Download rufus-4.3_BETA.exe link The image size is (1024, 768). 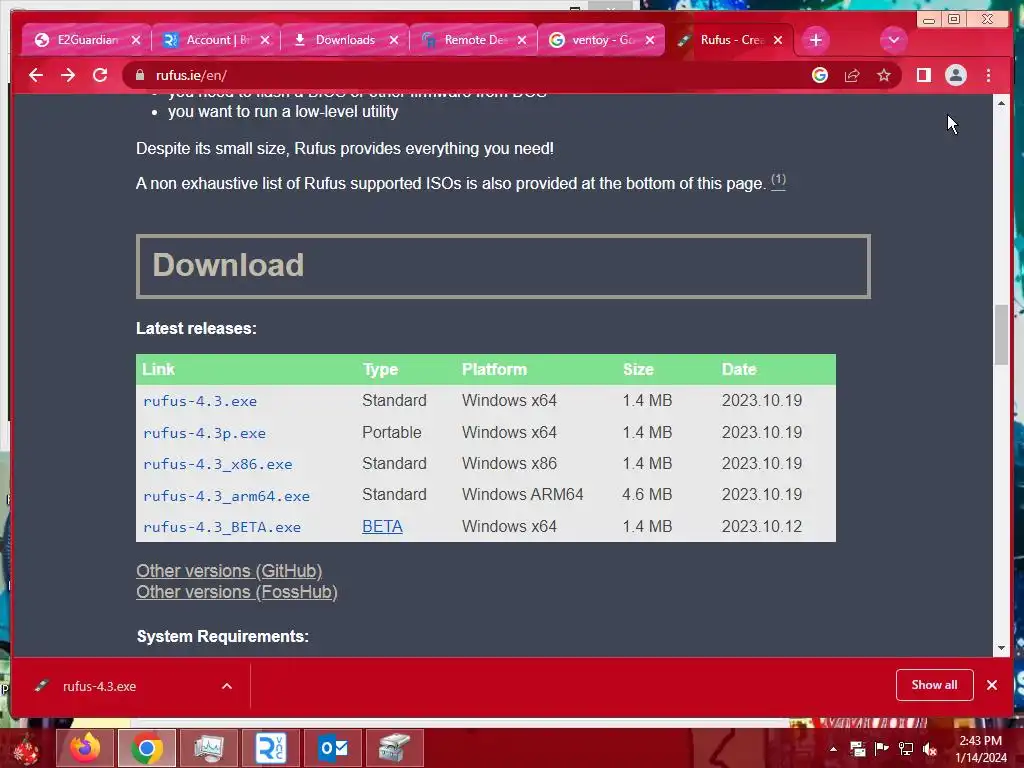[222, 527]
